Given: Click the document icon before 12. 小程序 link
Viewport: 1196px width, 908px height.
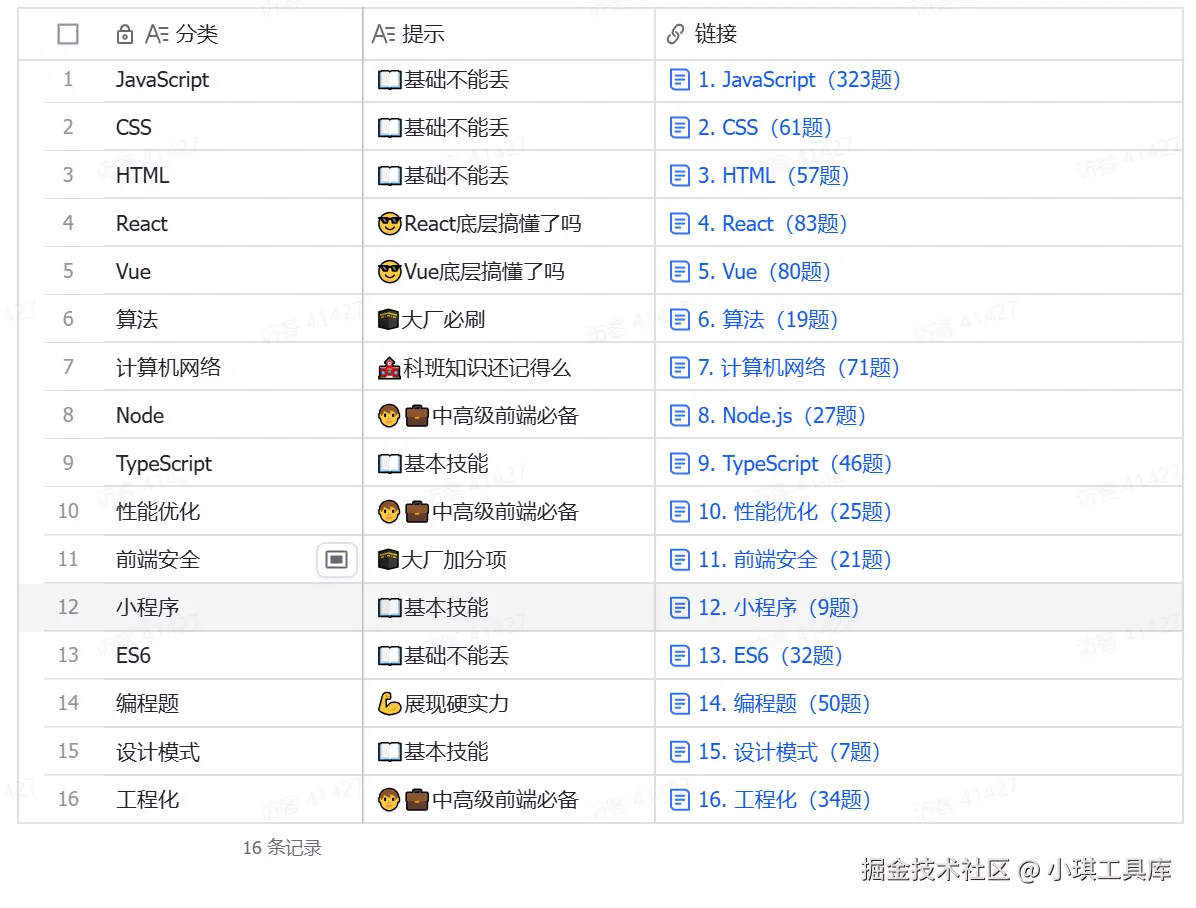Looking at the screenshot, I should [x=679, y=607].
